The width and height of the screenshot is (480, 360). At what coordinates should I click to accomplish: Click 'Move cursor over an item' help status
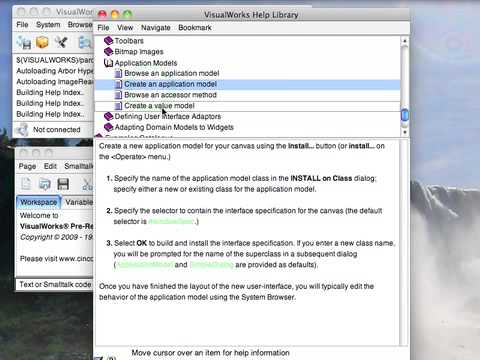[x=210, y=353]
